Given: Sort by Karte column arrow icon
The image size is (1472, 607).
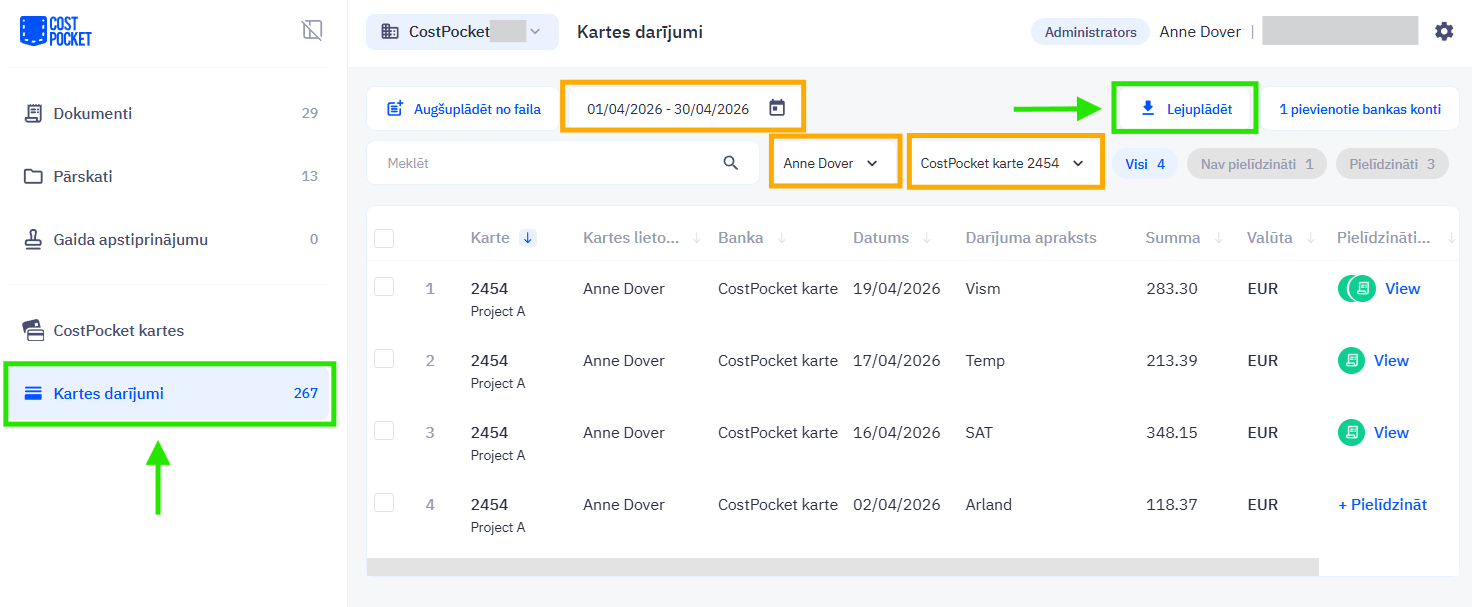Looking at the screenshot, I should coord(528,238).
